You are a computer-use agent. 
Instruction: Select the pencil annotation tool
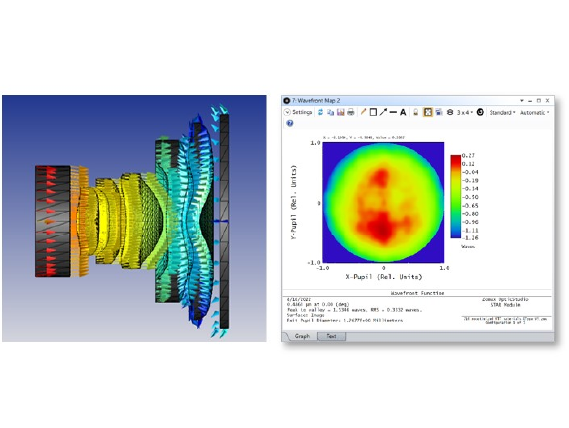(x=363, y=112)
